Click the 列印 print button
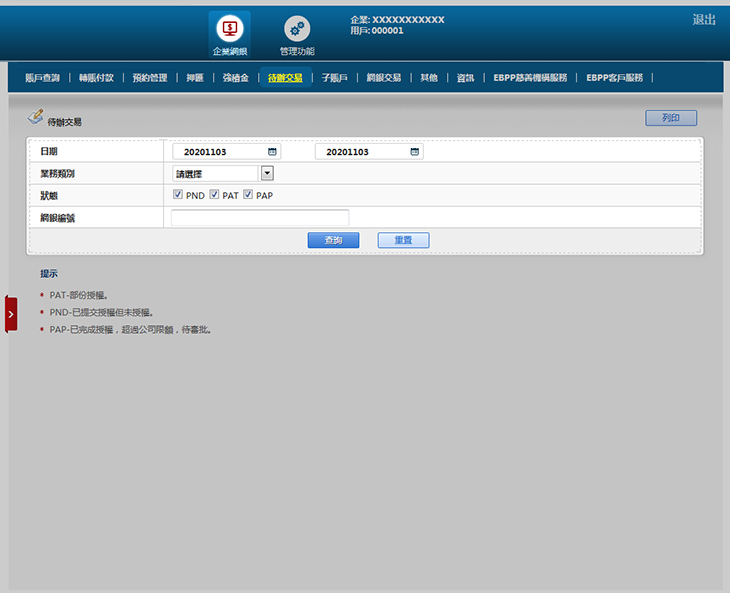Screen dimensions: 730x593 [671, 118]
